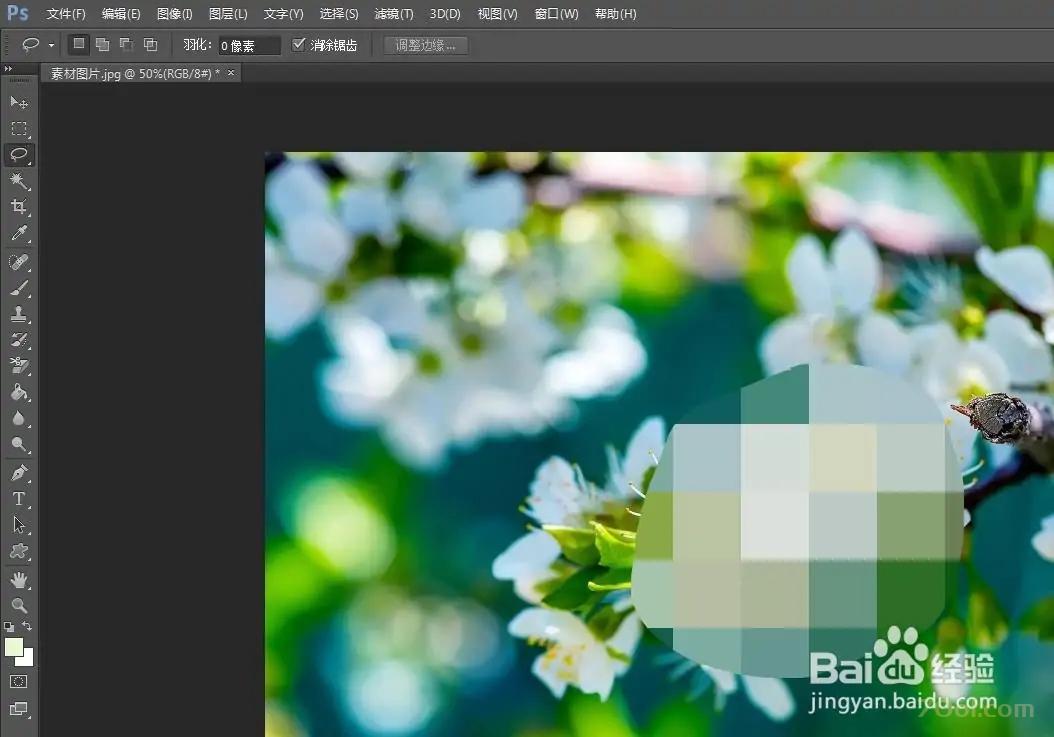This screenshot has width=1054, height=737.
Task: Reset default foreground and background colors
Action: [9, 627]
